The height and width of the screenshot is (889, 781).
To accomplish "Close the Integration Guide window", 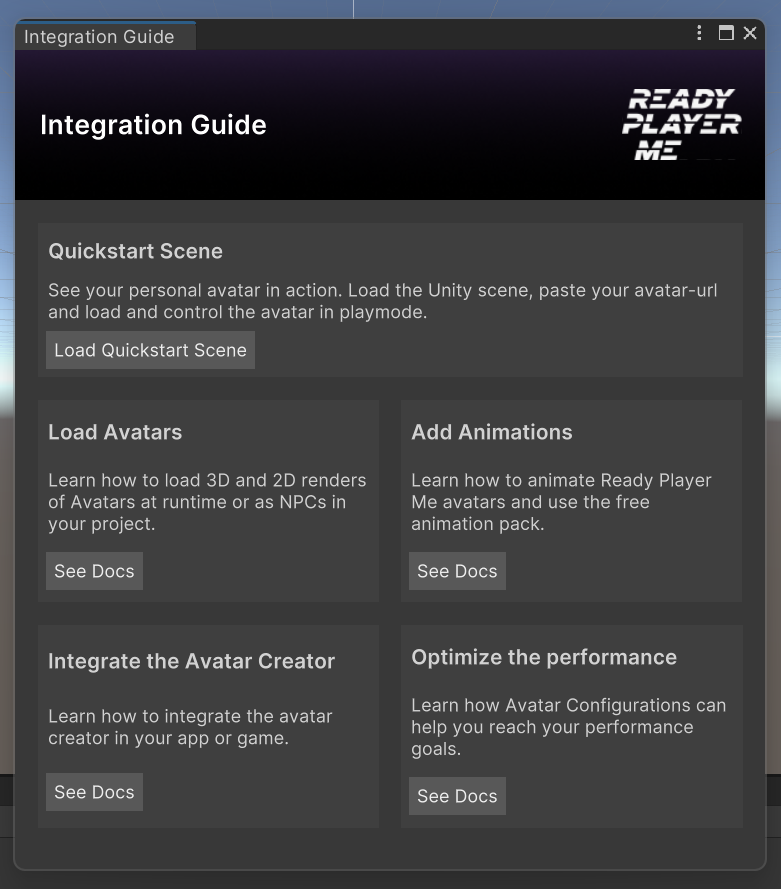I will (749, 32).
